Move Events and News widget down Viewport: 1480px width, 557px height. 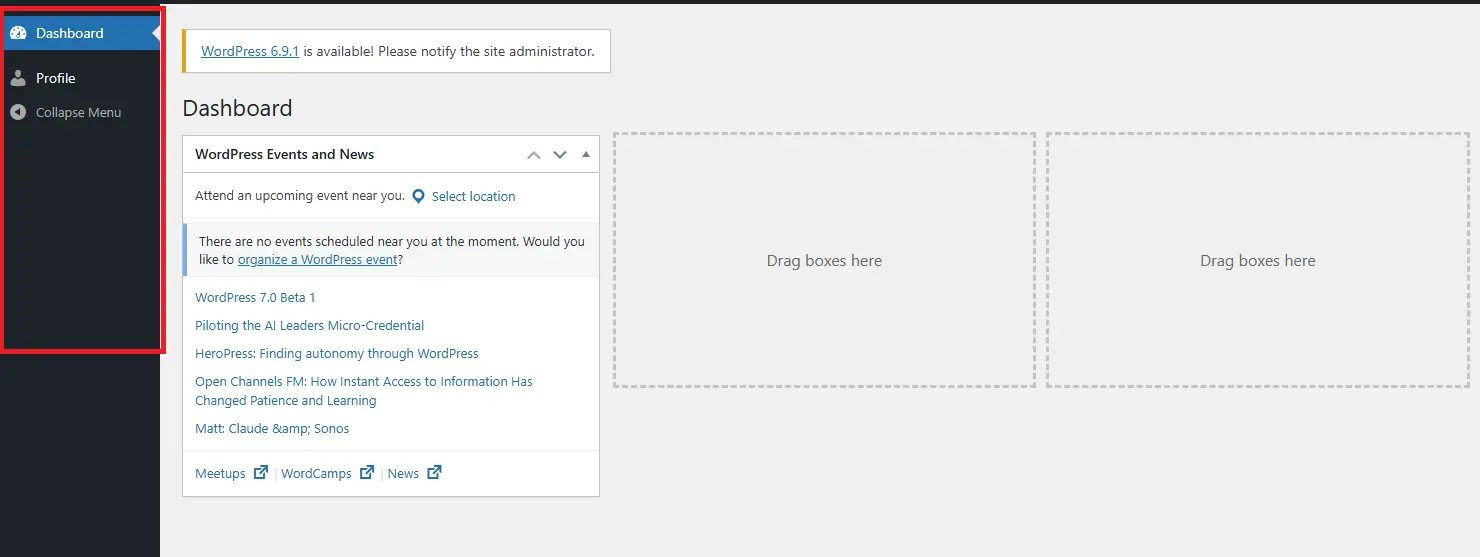(x=560, y=155)
